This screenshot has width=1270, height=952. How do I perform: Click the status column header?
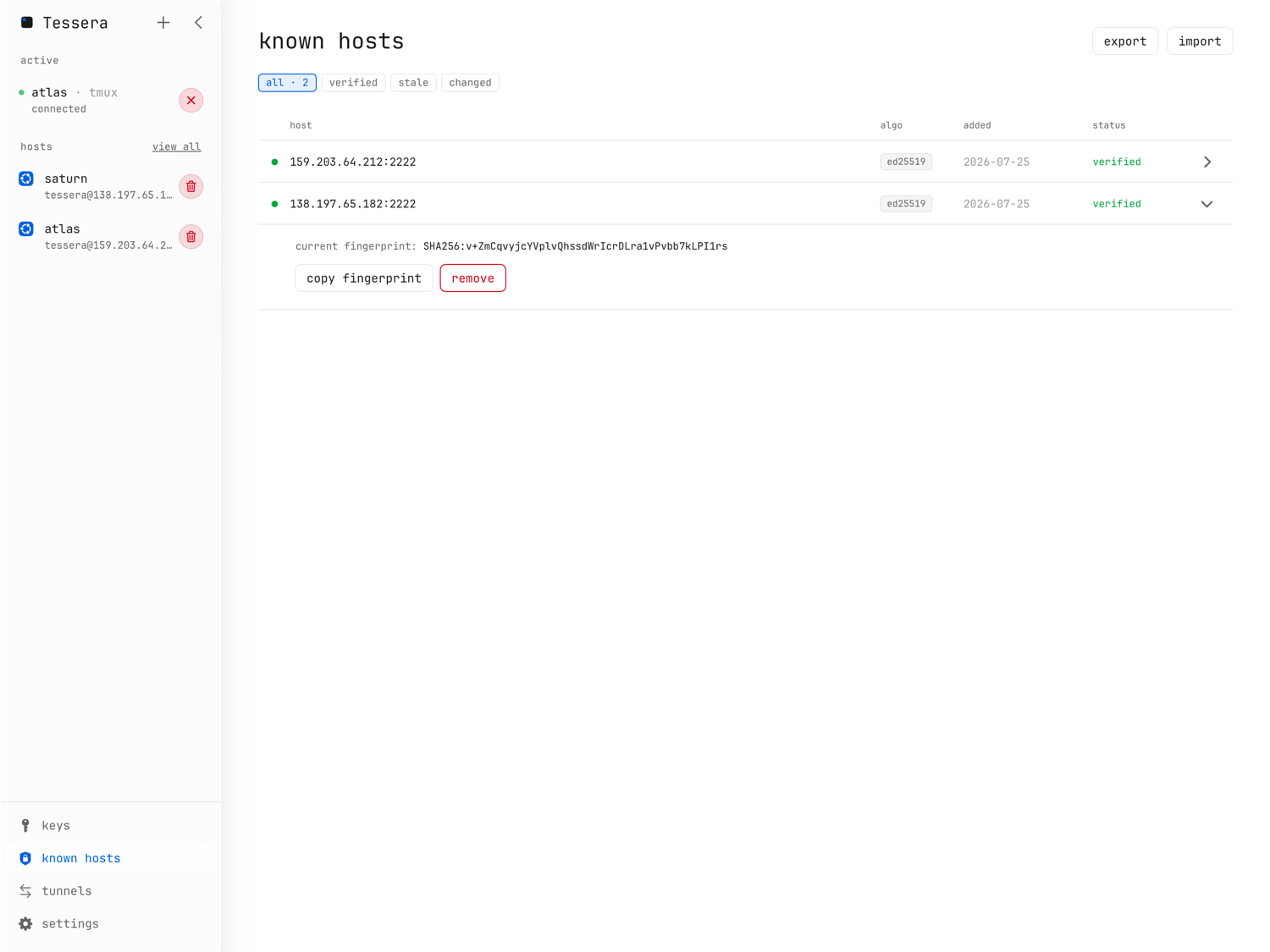[1109, 125]
